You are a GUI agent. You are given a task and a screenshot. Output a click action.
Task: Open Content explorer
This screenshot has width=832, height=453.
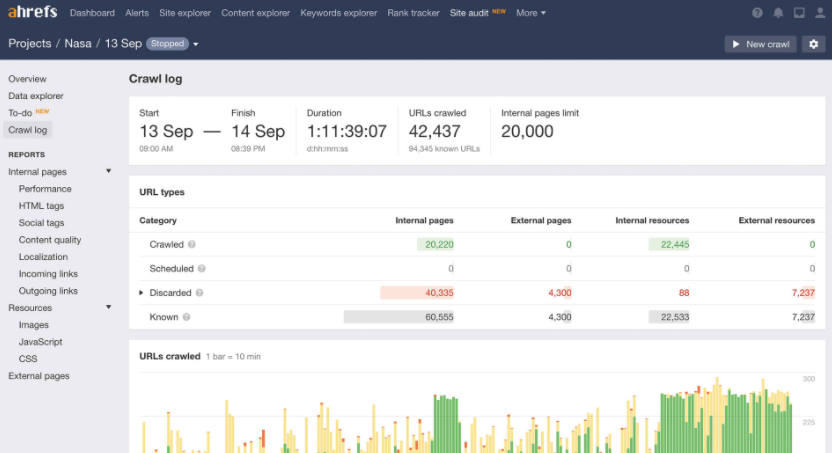tap(256, 13)
